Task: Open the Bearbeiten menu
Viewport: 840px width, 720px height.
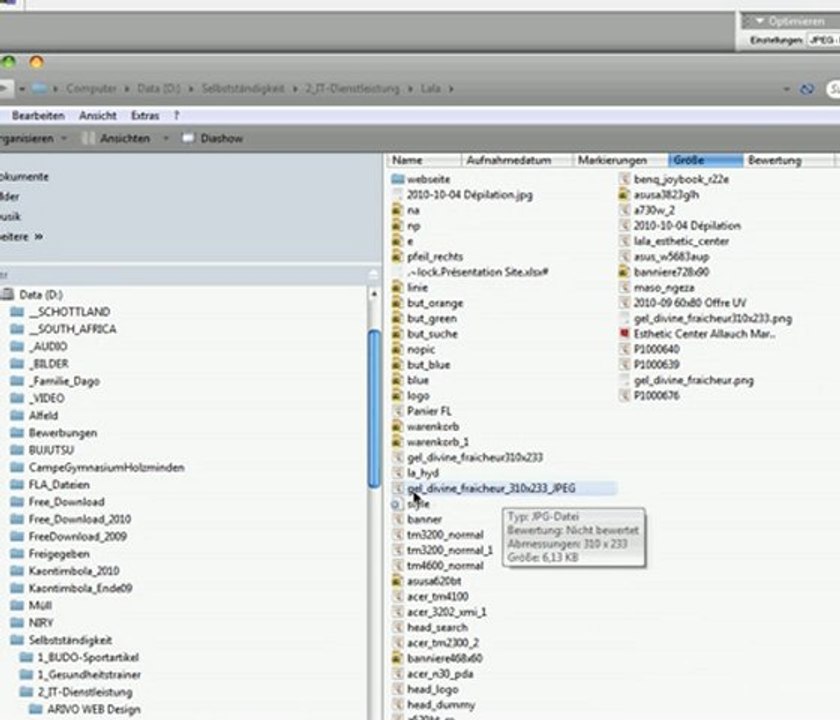Action: [x=38, y=116]
